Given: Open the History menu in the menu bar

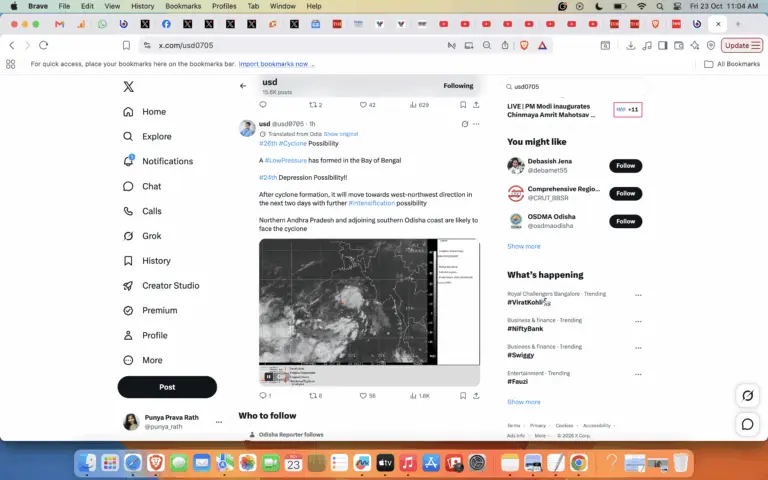Looking at the screenshot, I should [x=143, y=6].
